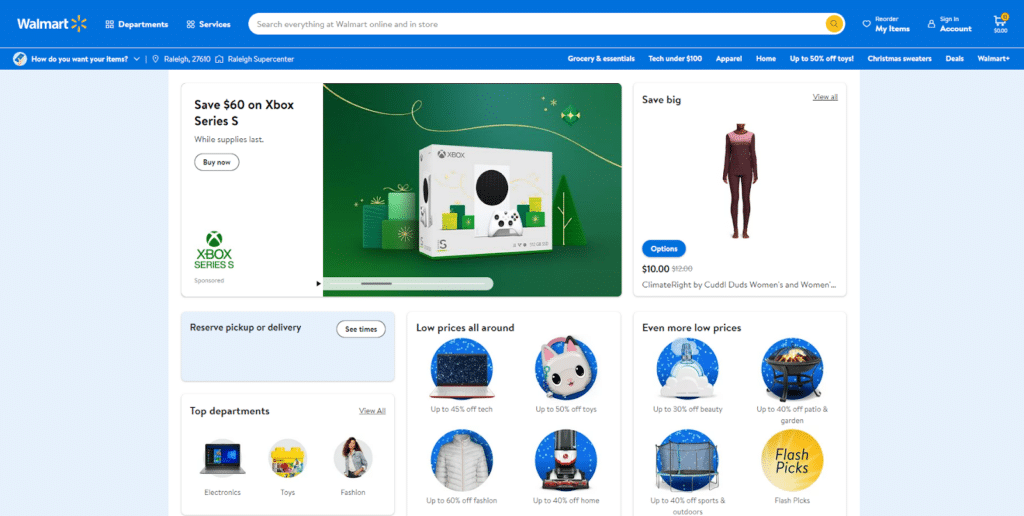Image resolution: width=1024 pixels, height=516 pixels.
Task: Open the Toys department icon
Action: (x=288, y=459)
